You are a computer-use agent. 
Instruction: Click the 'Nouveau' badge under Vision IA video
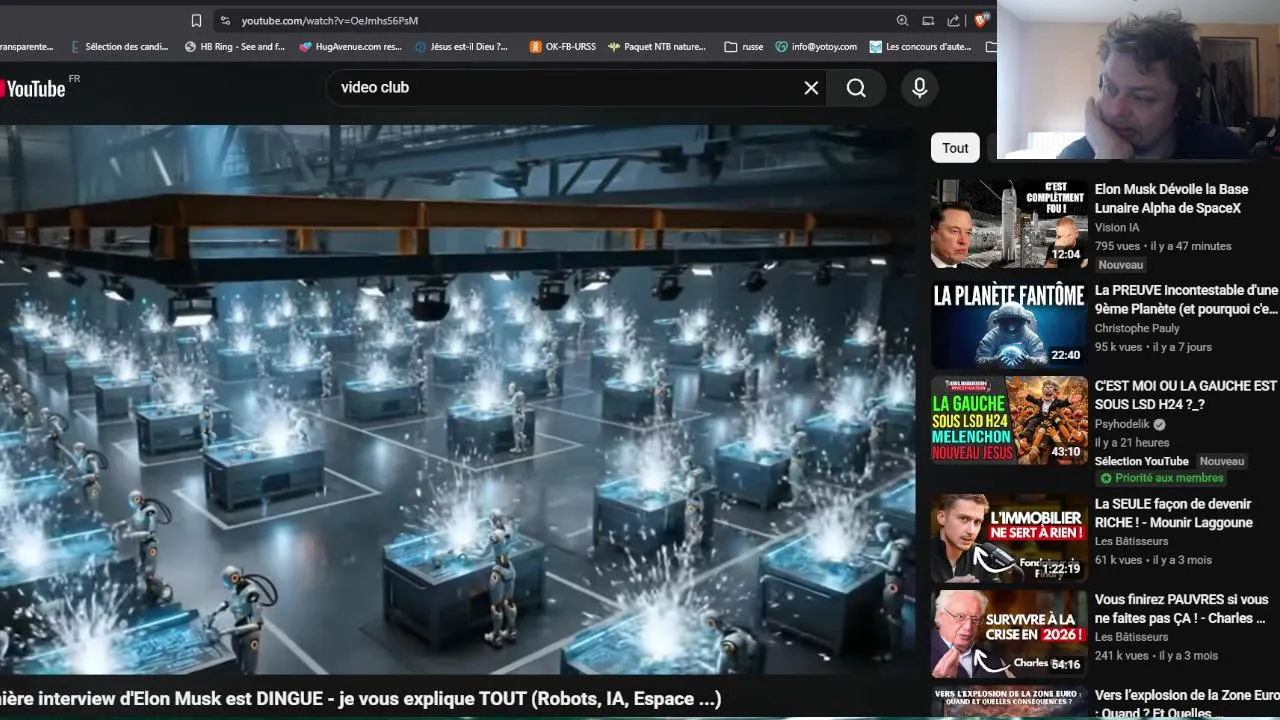tap(1121, 265)
